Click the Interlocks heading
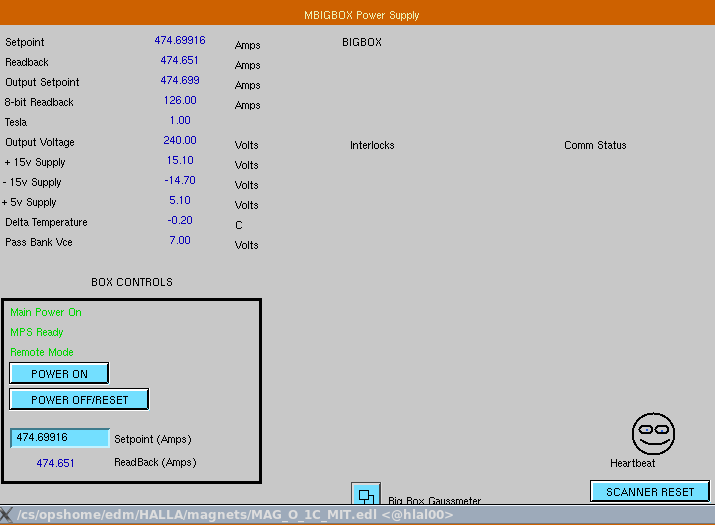715x525 pixels. [x=372, y=146]
